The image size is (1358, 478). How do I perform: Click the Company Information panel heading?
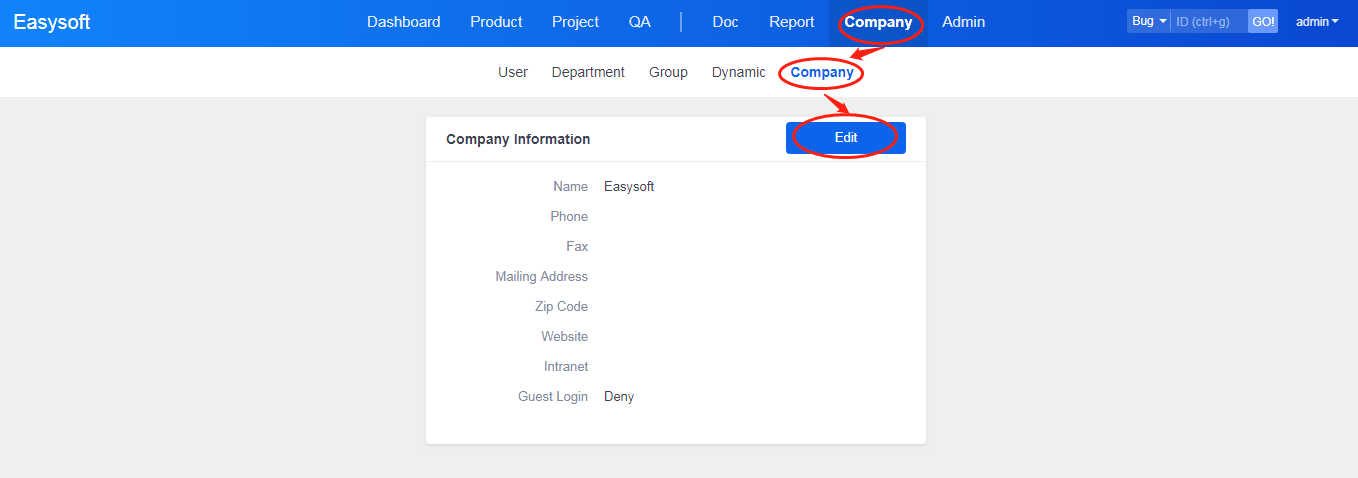click(x=518, y=139)
